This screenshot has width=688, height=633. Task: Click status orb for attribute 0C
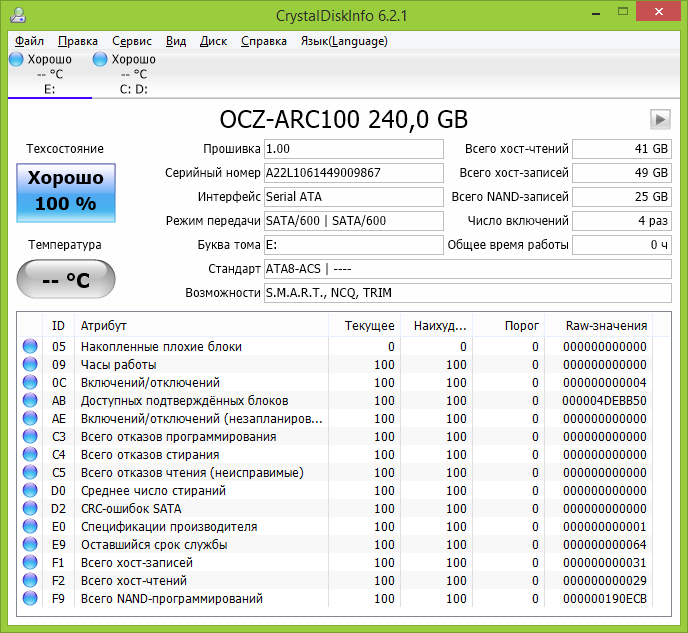[30, 382]
